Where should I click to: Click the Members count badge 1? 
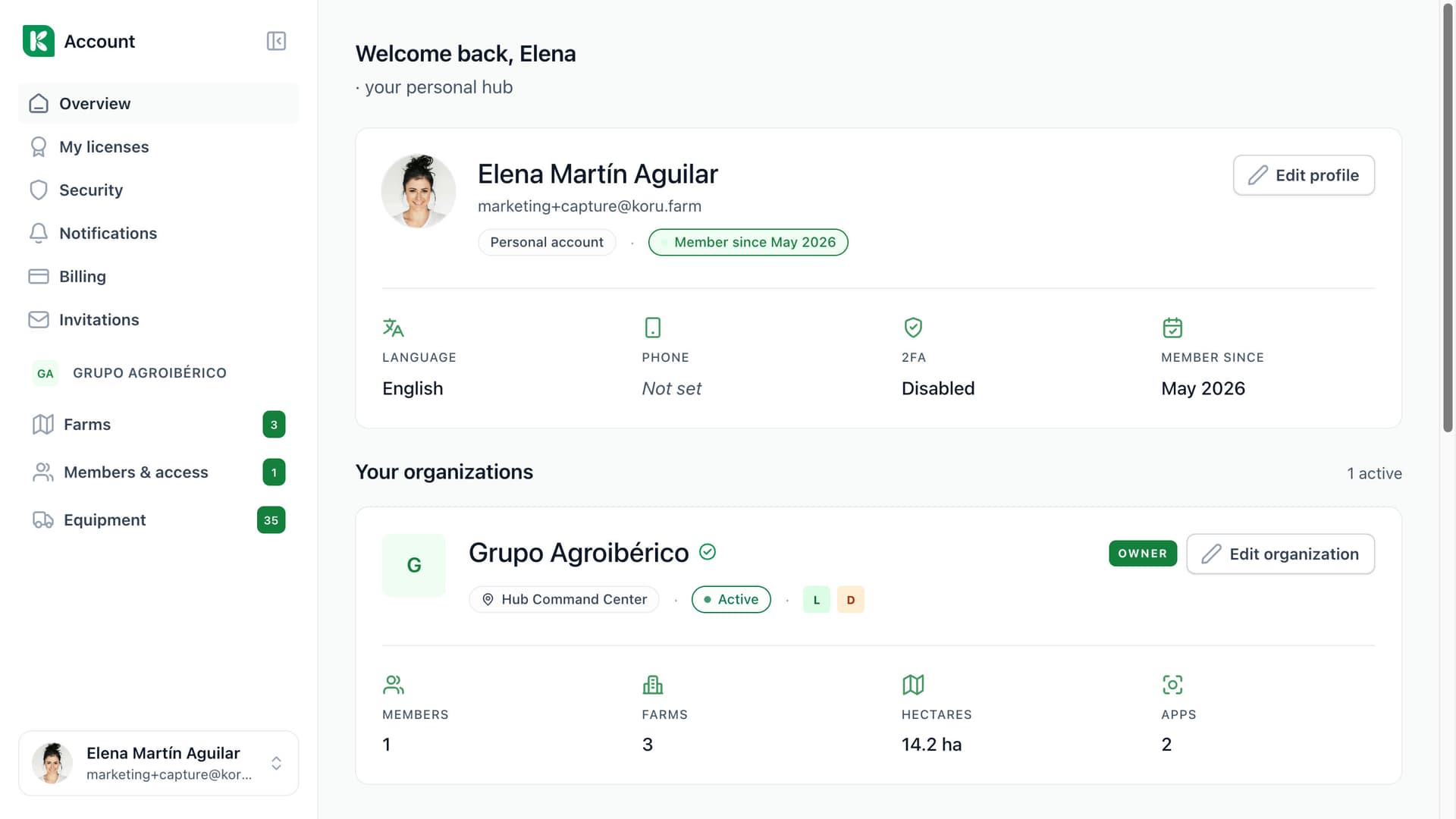tap(274, 472)
